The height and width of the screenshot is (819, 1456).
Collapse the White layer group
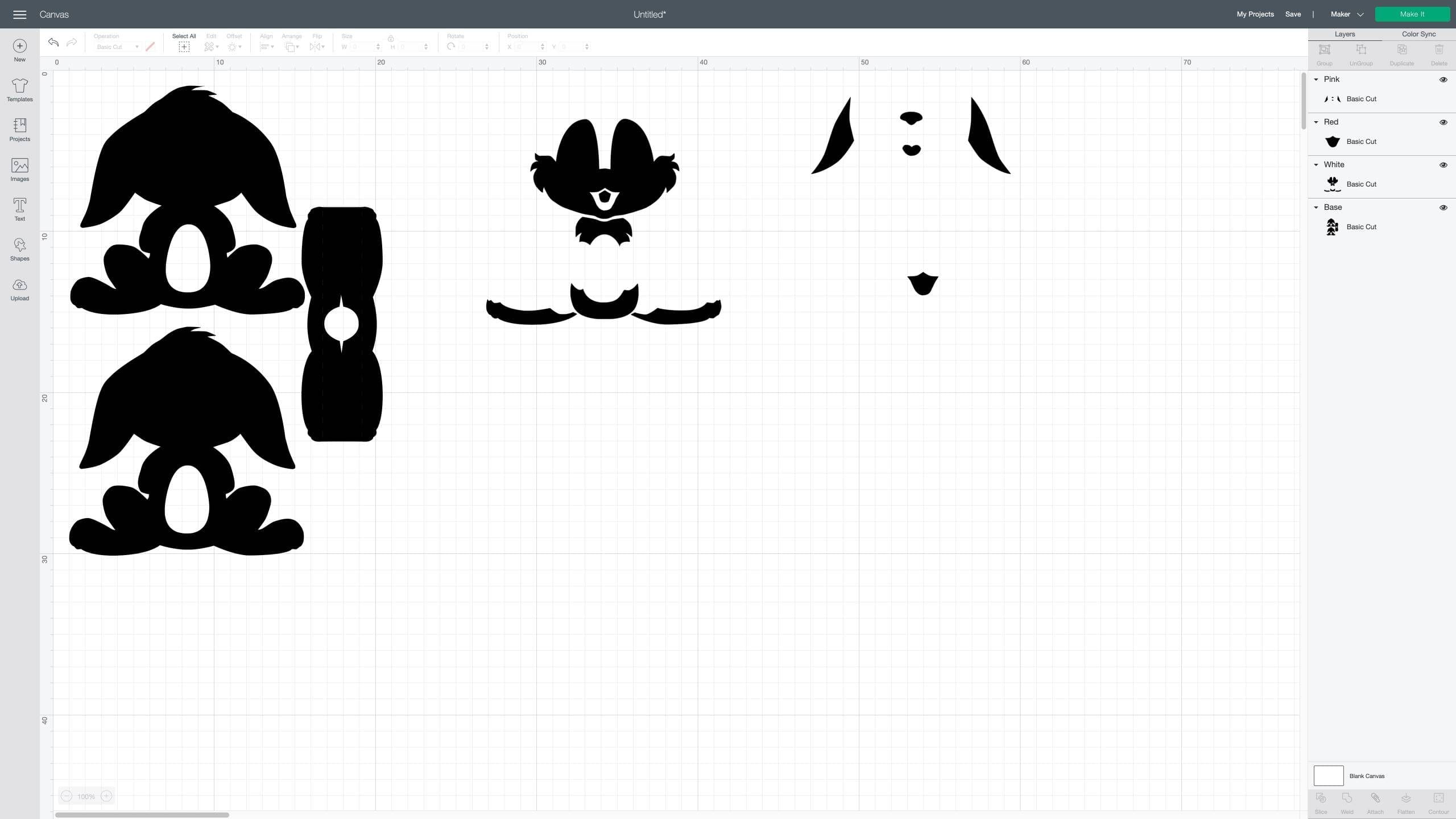(x=1316, y=165)
